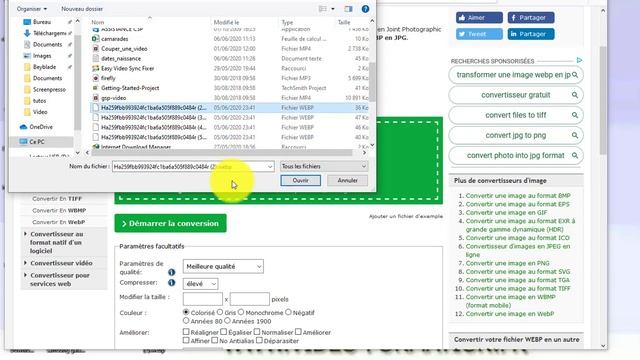Show info for Paramètres de qualité
The width and height of the screenshot is (640, 360).
pos(171,272)
